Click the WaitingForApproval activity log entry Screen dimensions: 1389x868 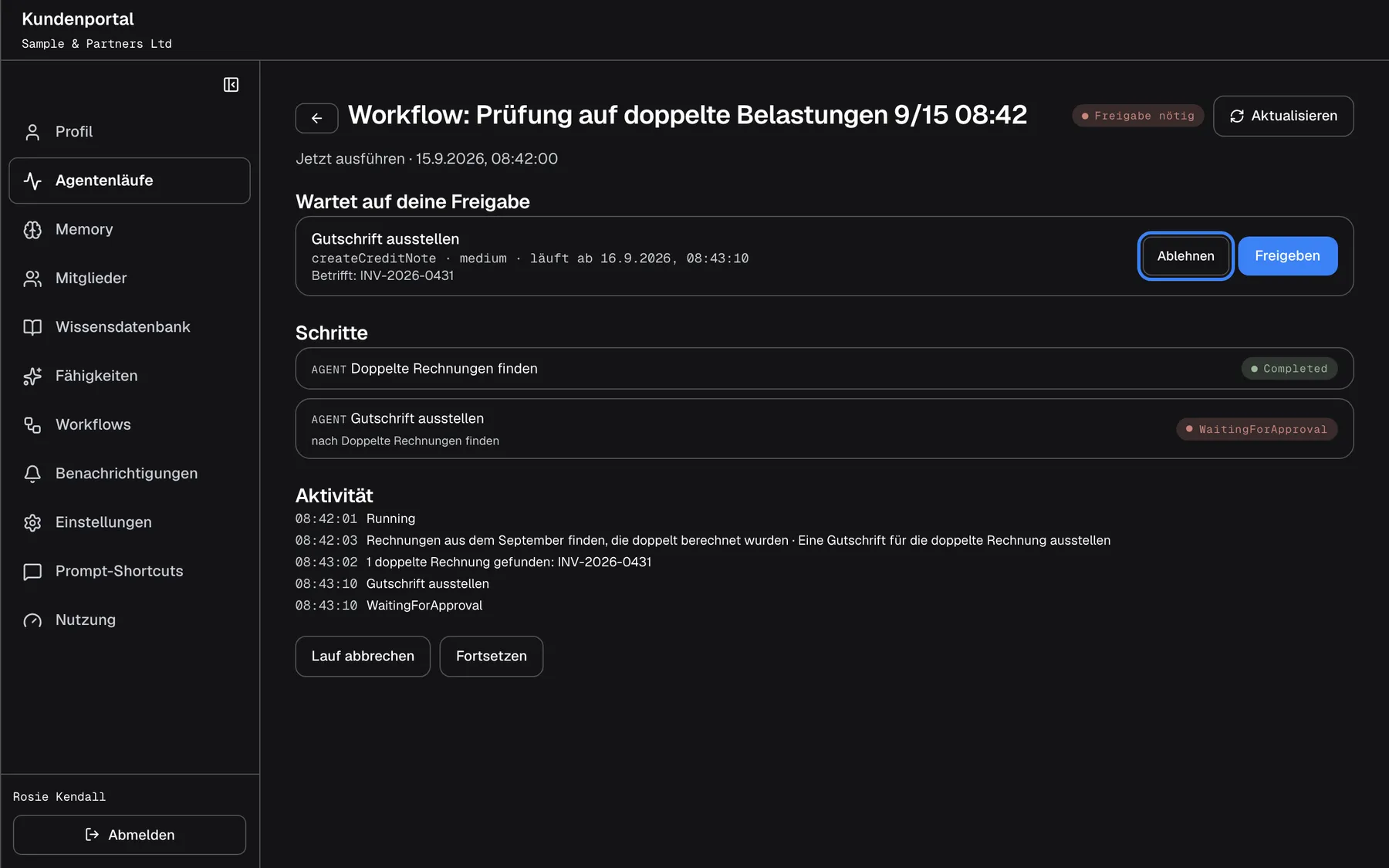tap(389, 605)
